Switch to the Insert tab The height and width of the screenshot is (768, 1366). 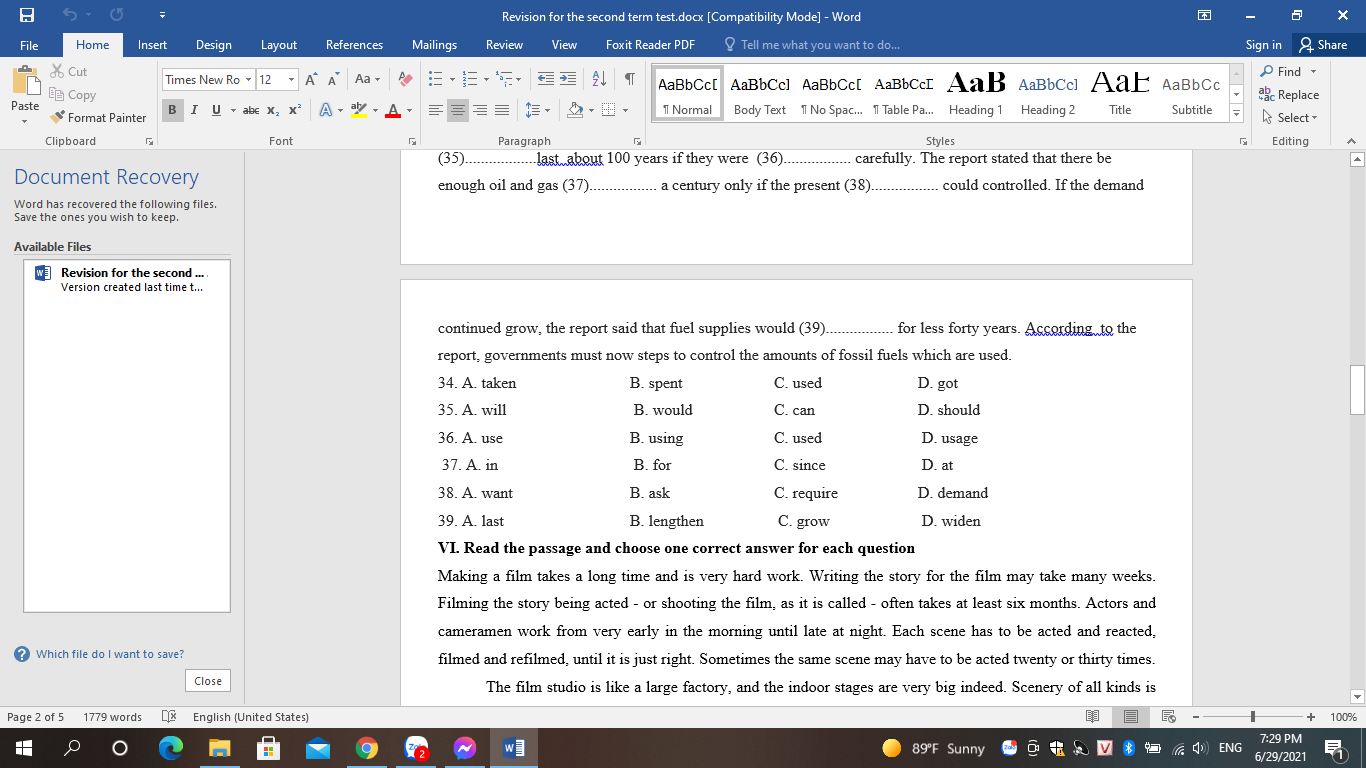[x=152, y=45]
